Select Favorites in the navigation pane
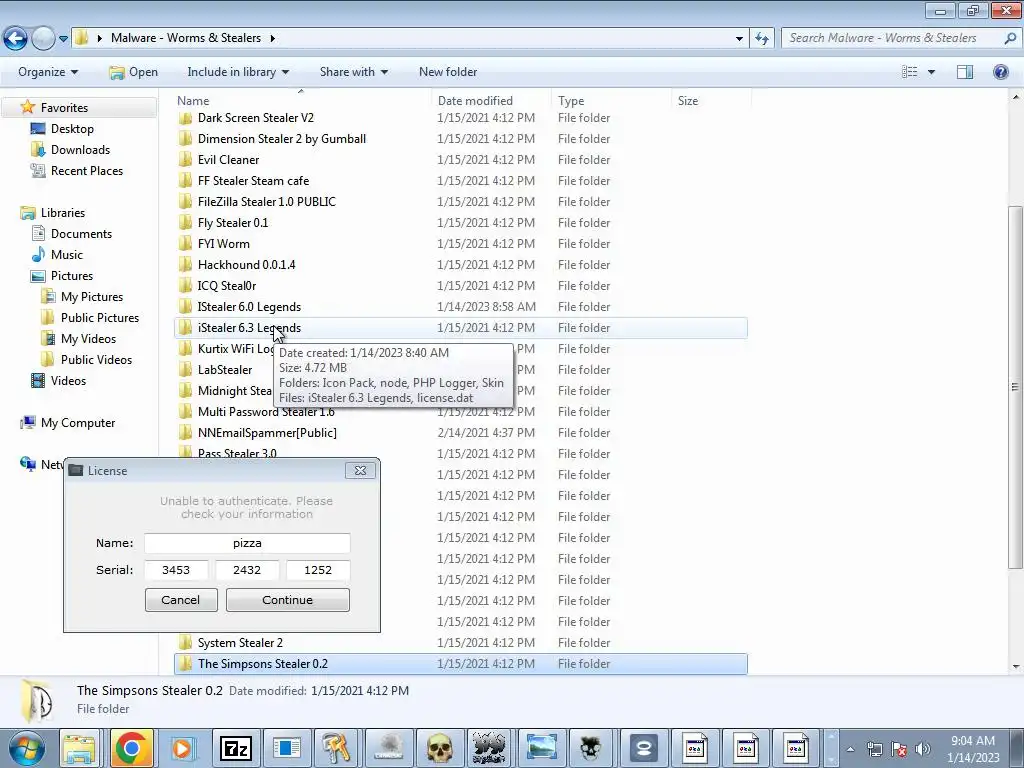The width and height of the screenshot is (1024, 768). coord(64,108)
